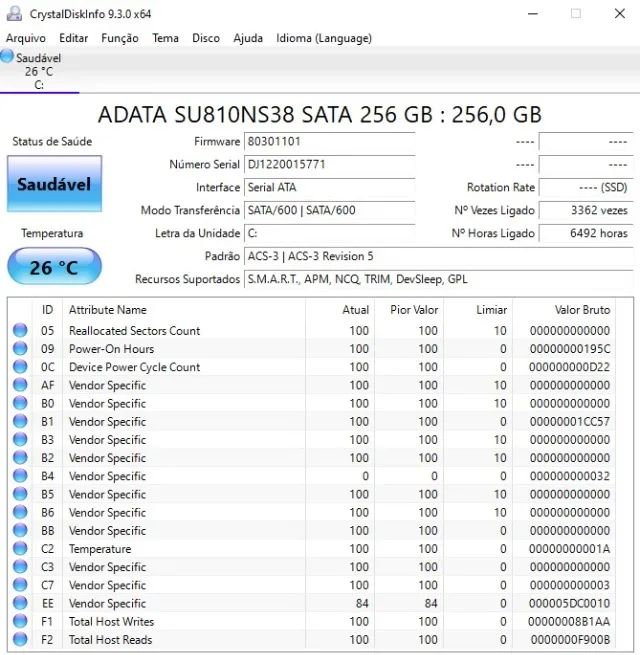The width and height of the screenshot is (640, 655).
Task: Click the Interface field Serial ATA
Action: point(330,188)
